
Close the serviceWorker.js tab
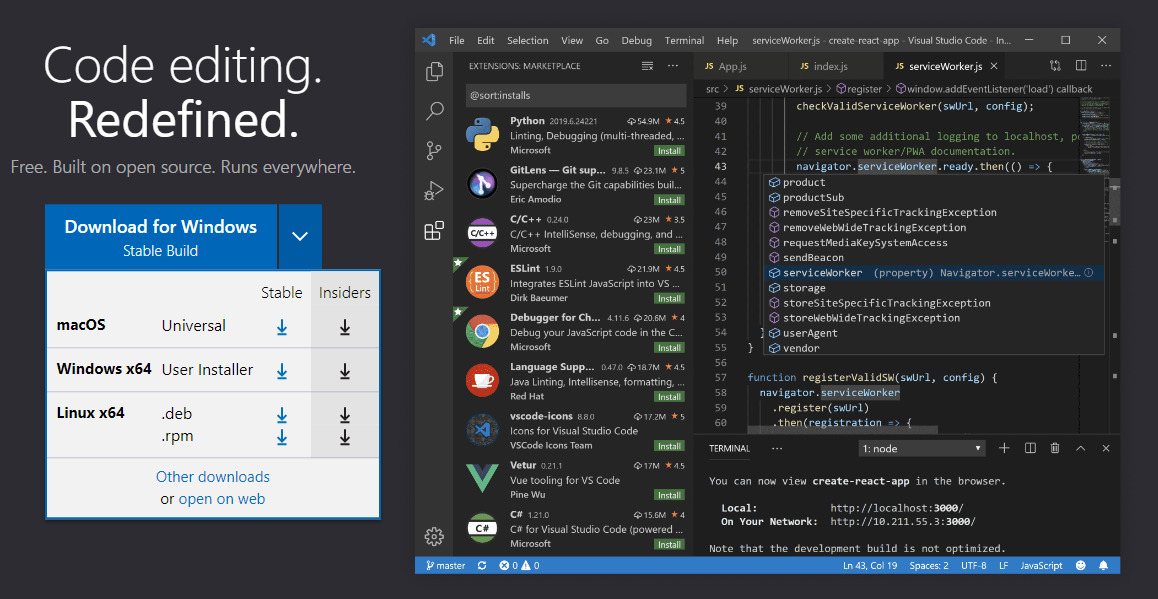[x=994, y=66]
